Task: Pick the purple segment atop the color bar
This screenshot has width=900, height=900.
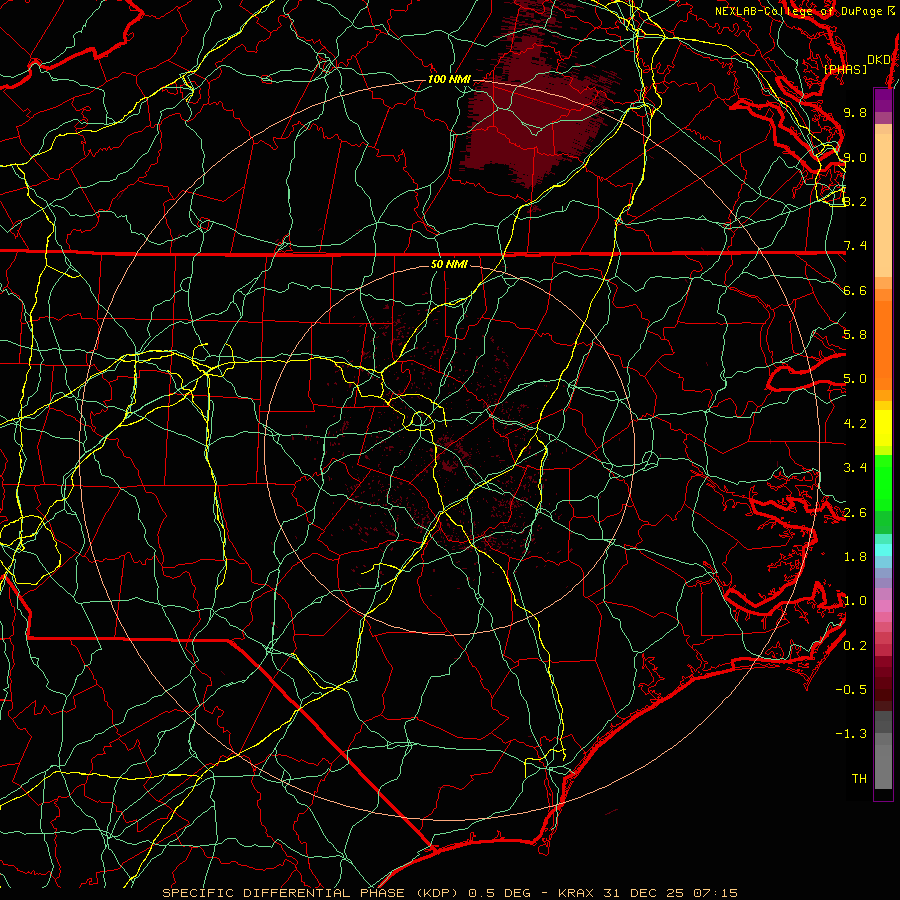Action: coord(883,100)
